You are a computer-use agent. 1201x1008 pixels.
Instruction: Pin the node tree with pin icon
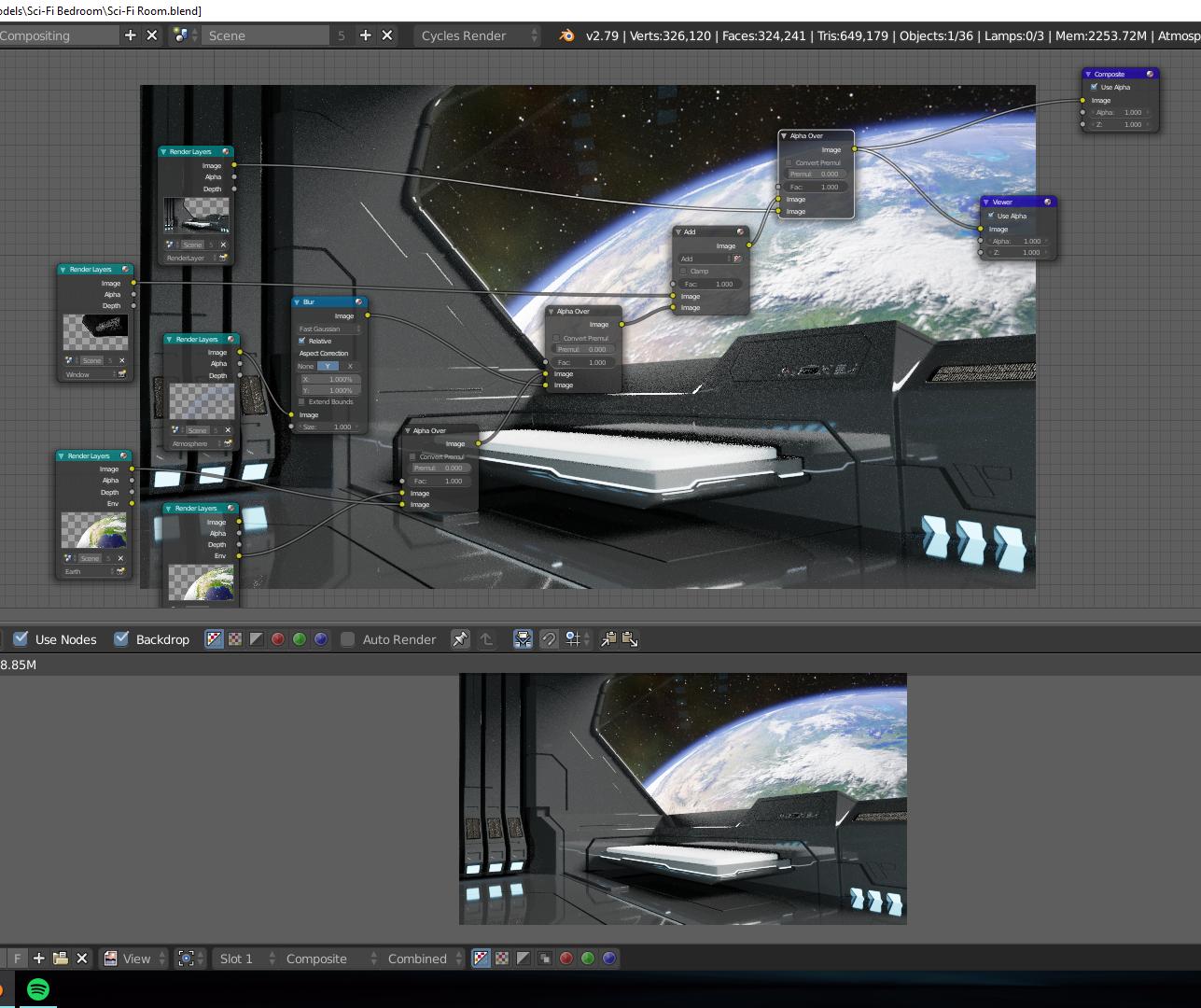460,639
